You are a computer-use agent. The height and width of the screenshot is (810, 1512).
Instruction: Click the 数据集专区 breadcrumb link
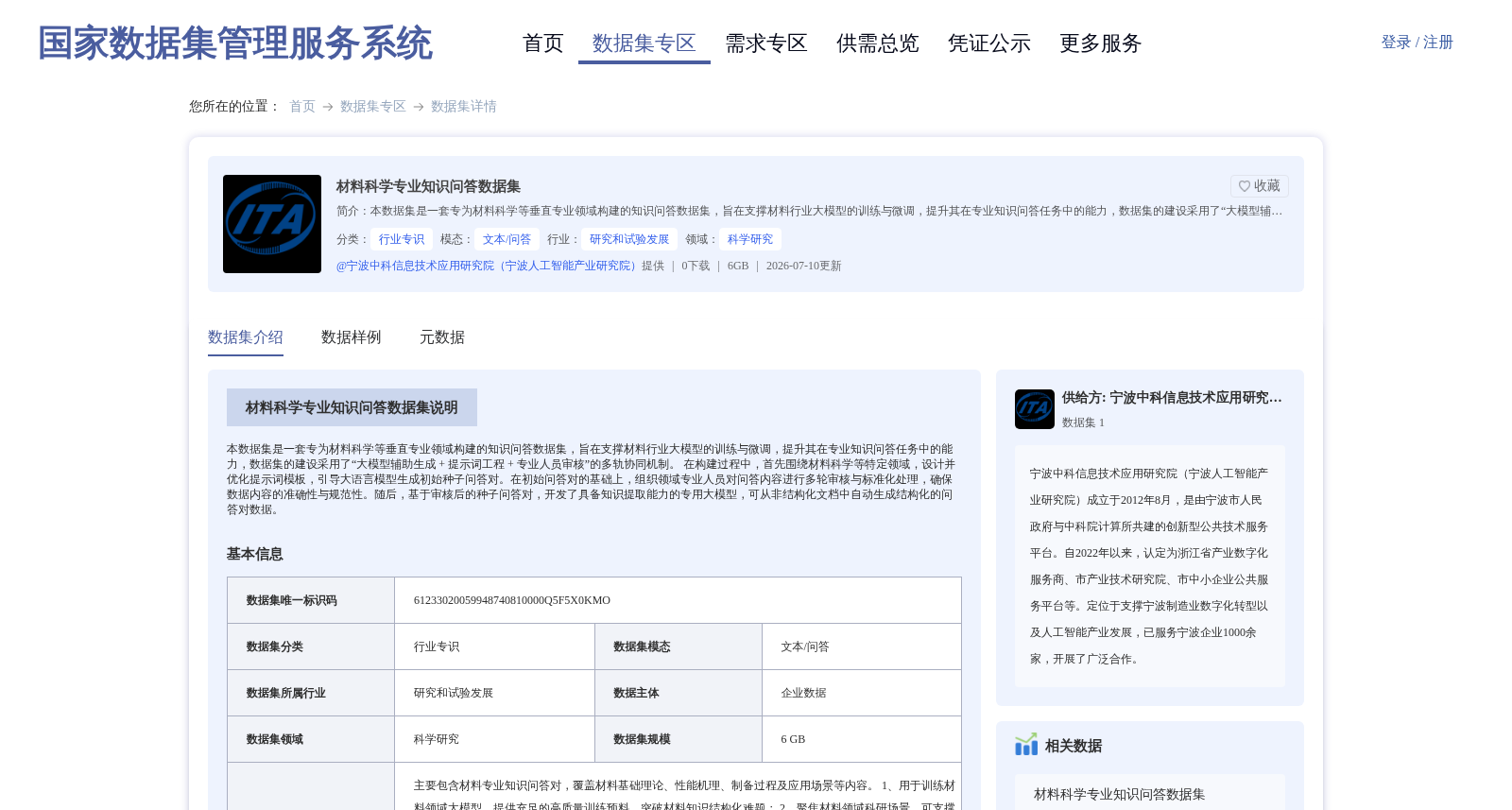373,107
